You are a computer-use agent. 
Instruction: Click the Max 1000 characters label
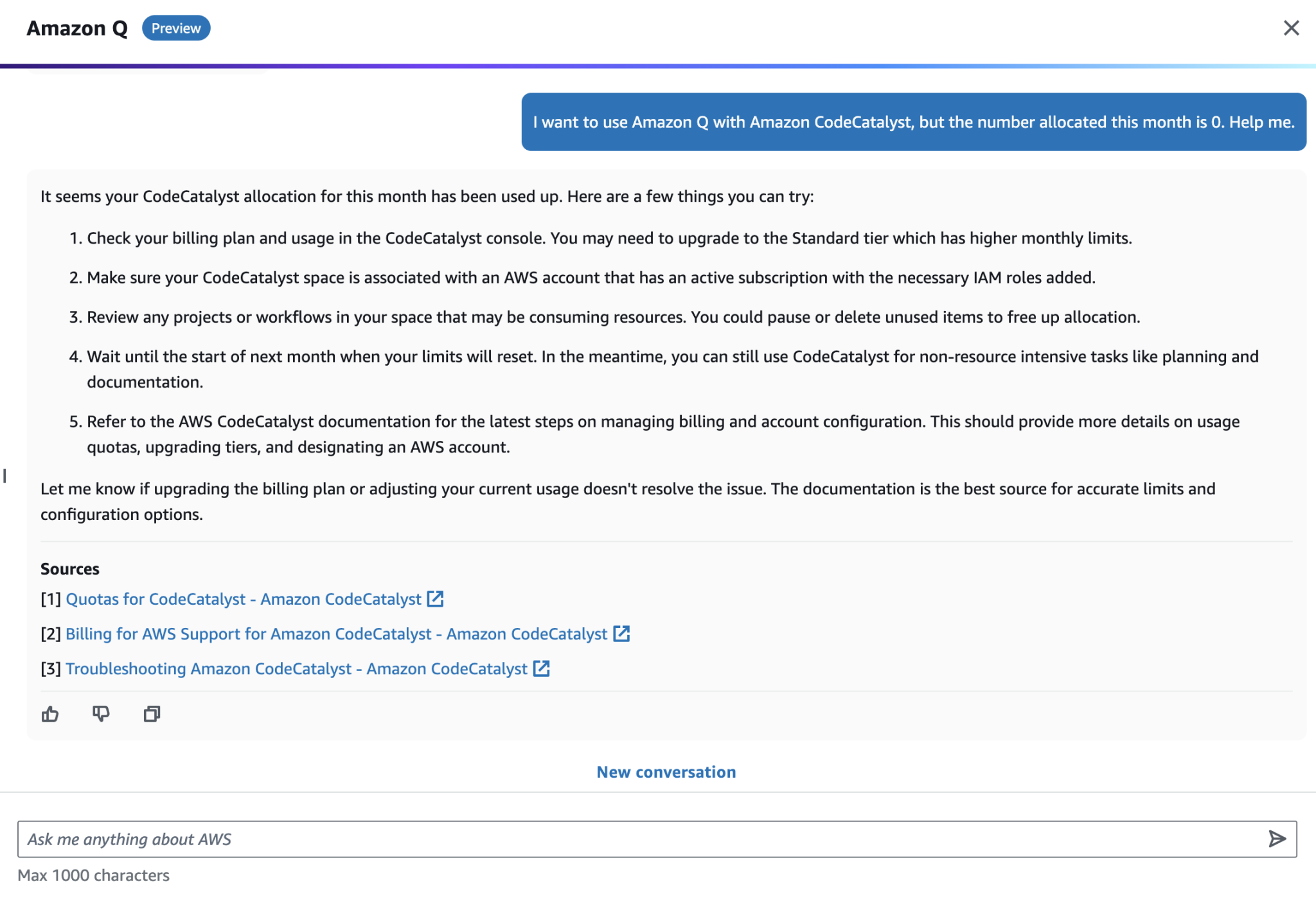(94, 875)
